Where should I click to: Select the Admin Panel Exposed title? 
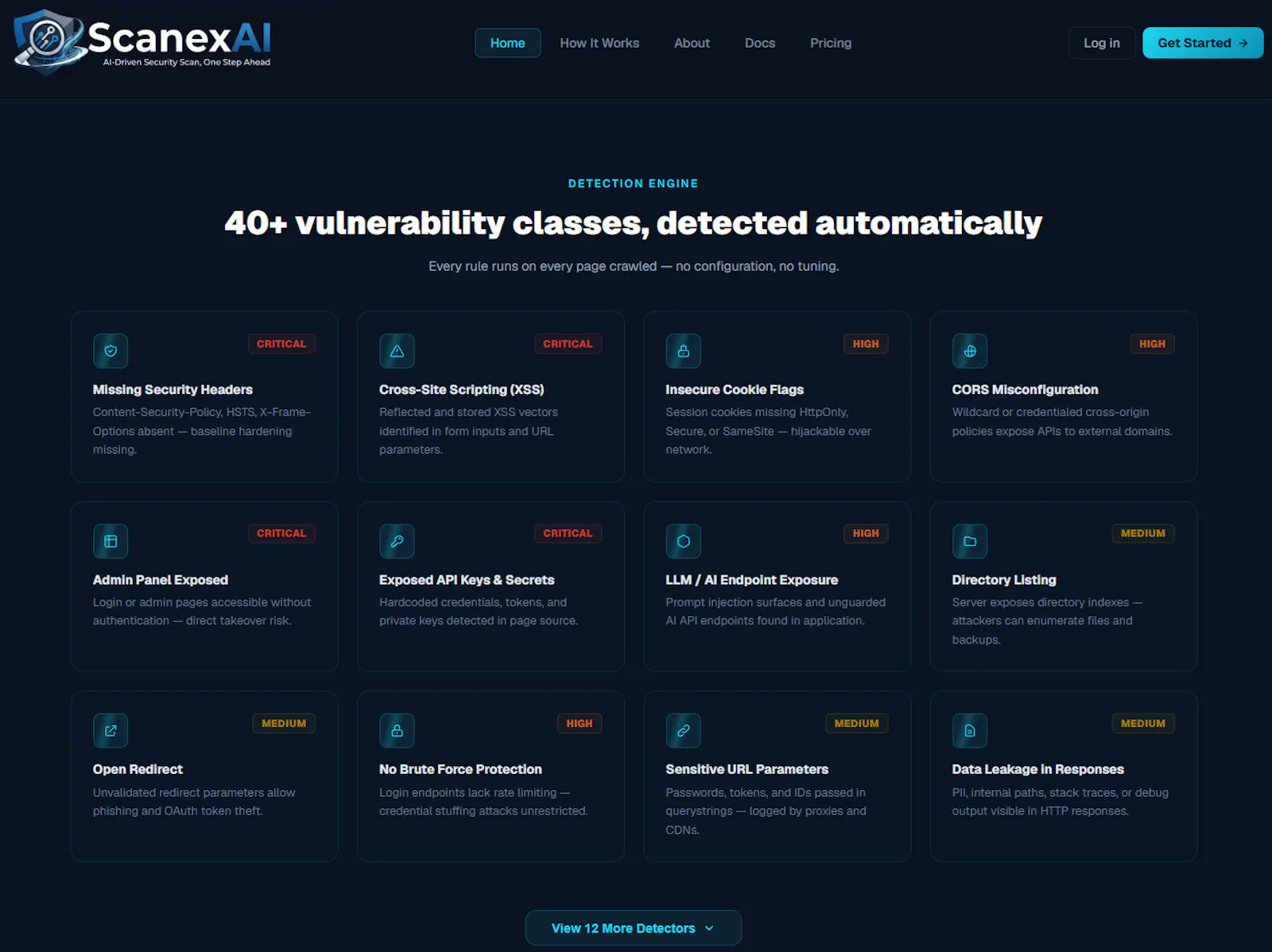point(161,580)
